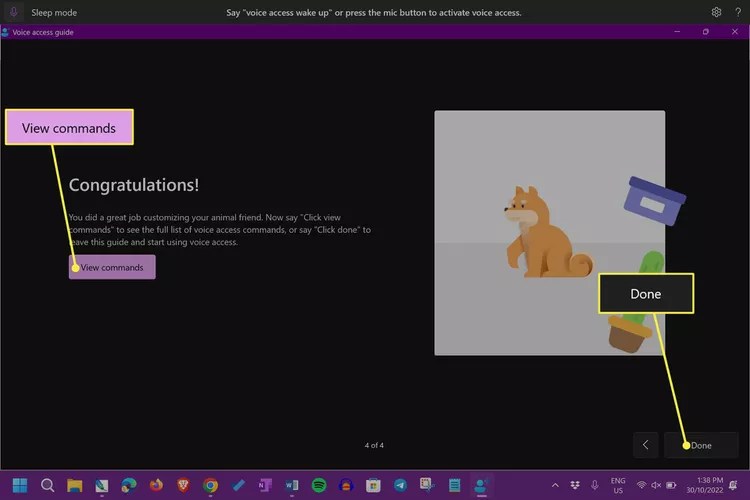Open Microsoft Store from taskbar

click(x=373, y=485)
